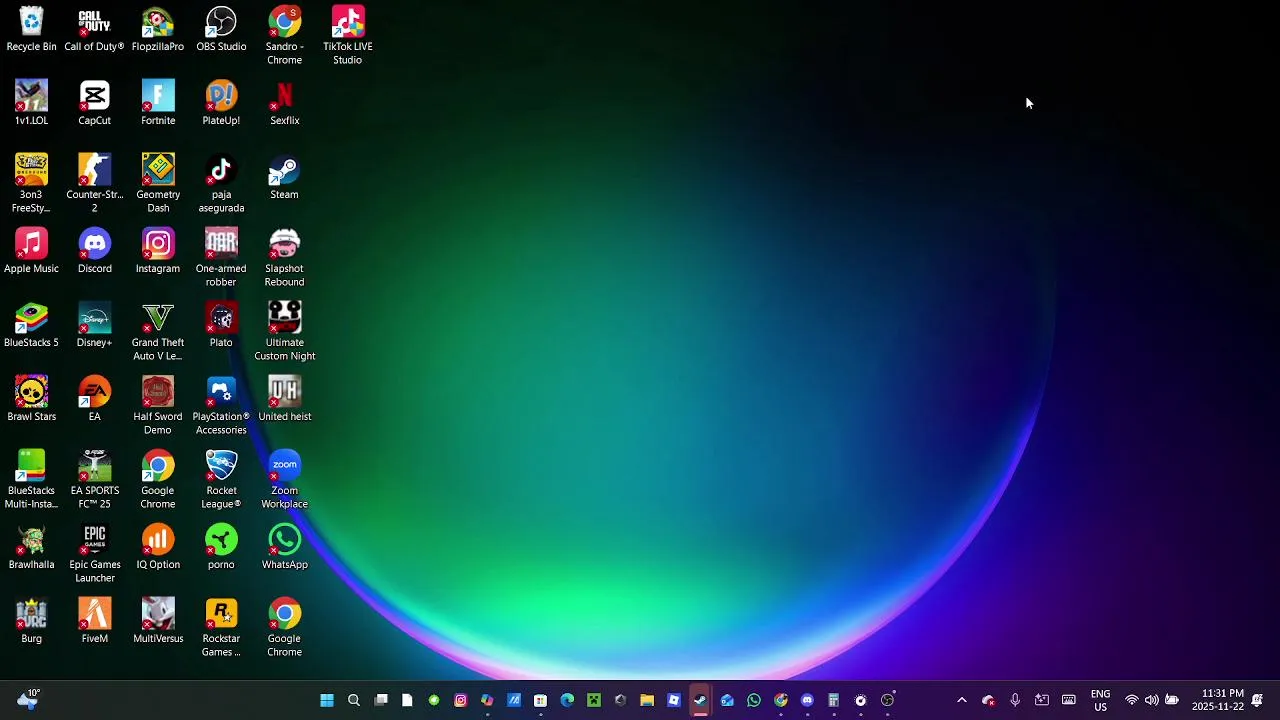Select the CapCut desktop shortcut
This screenshot has height=720, width=1280.
(x=94, y=104)
